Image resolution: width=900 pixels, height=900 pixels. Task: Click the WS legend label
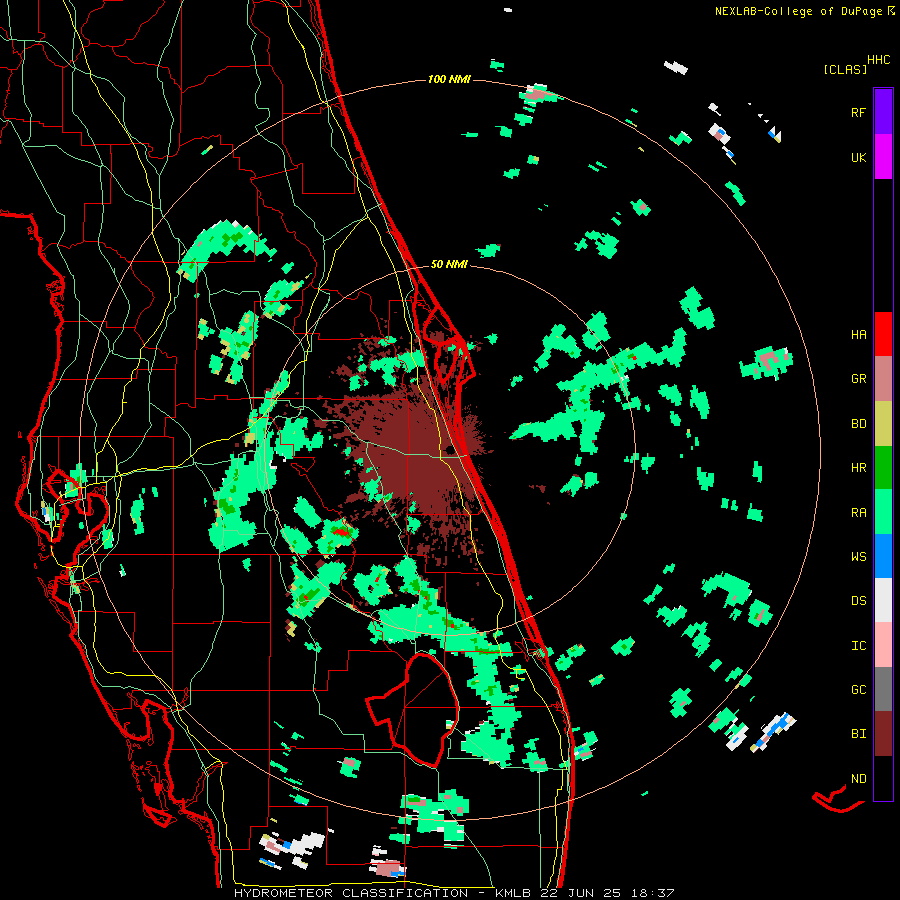(858, 557)
